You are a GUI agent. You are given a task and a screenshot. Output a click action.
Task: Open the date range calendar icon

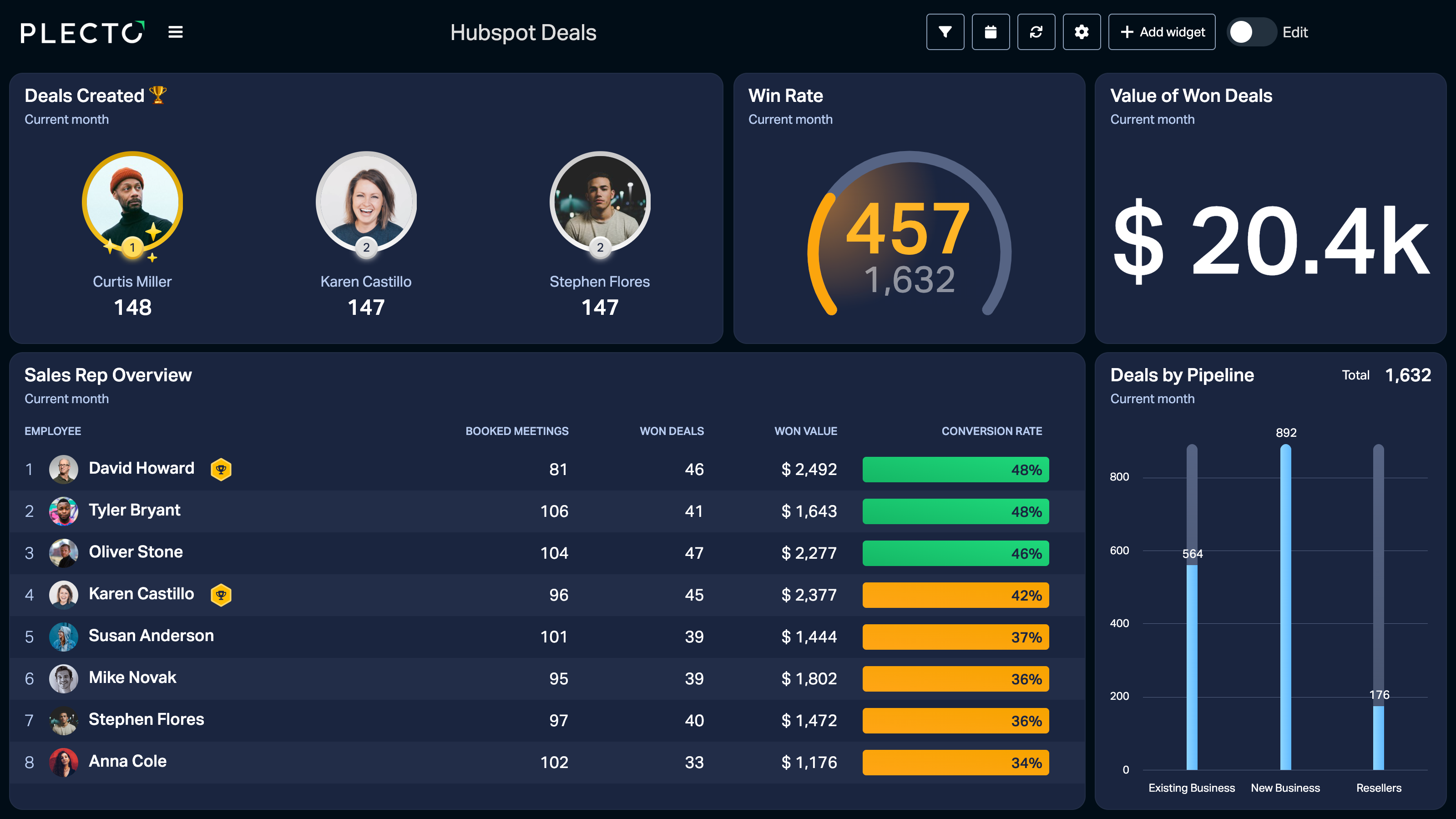click(x=990, y=32)
